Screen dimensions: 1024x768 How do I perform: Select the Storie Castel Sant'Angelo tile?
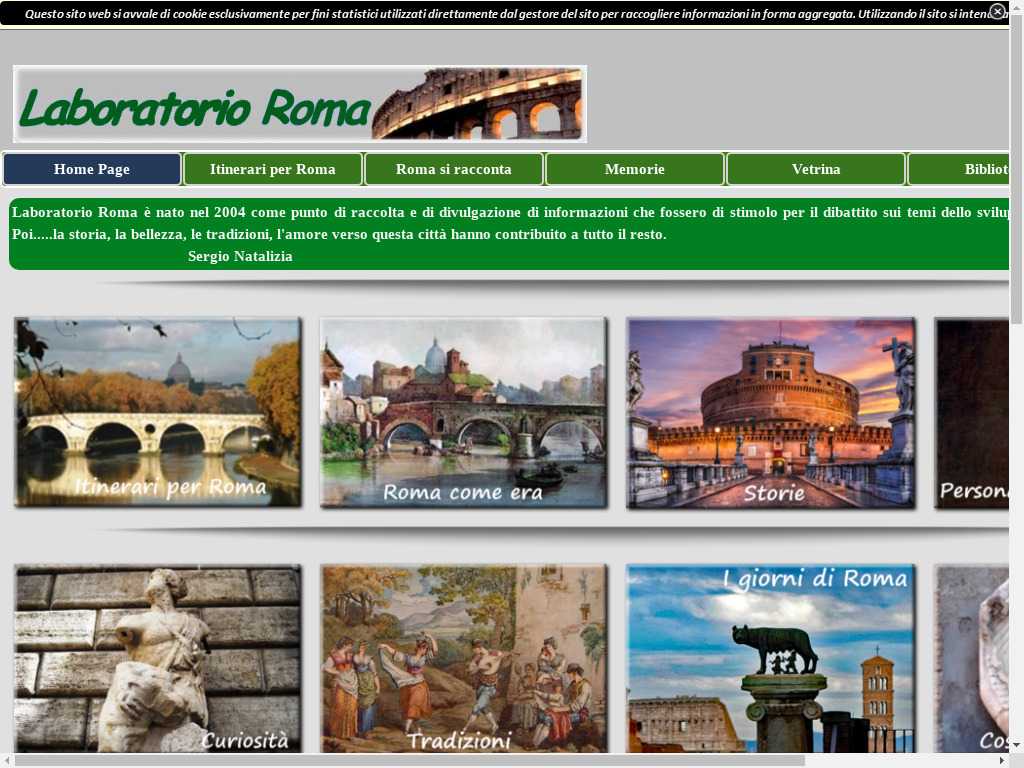click(770, 413)
